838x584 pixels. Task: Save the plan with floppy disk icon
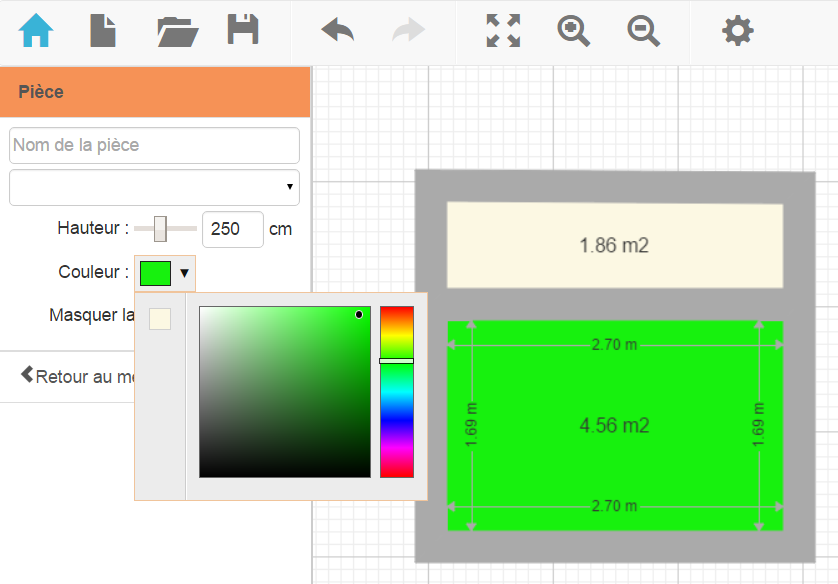click(x=243, y=31)
